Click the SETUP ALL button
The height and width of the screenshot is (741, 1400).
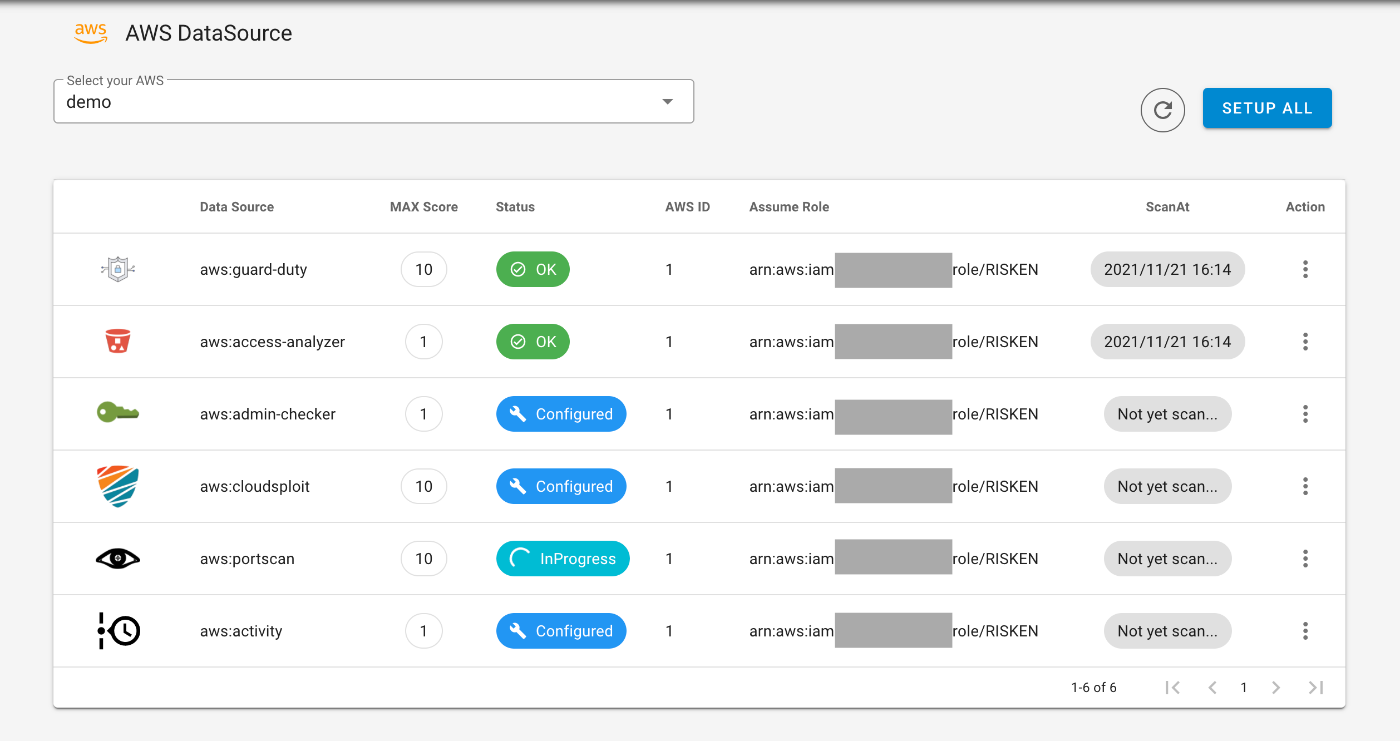[x=1267, y=108]
